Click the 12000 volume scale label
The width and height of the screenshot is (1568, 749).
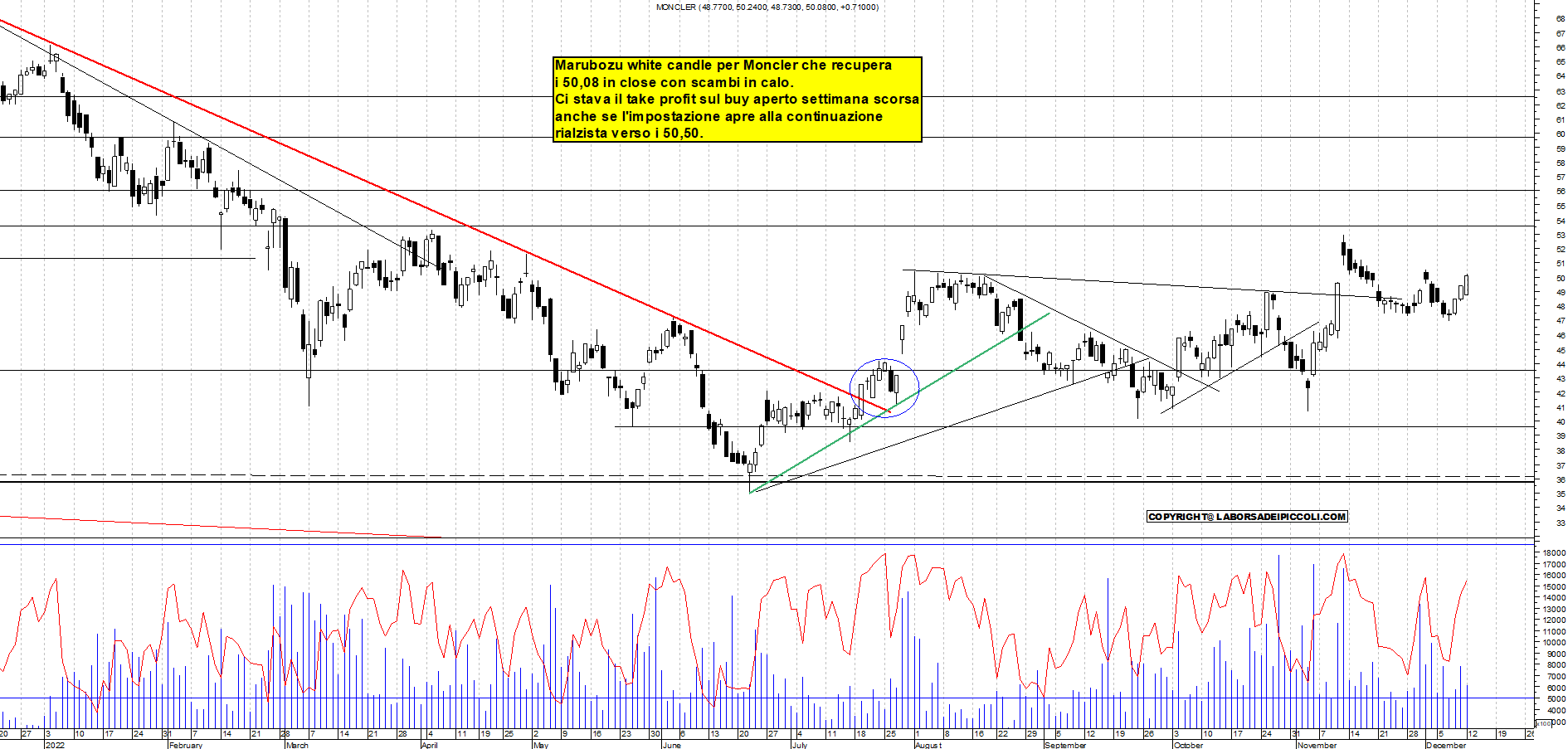[x=1554, y=620]
